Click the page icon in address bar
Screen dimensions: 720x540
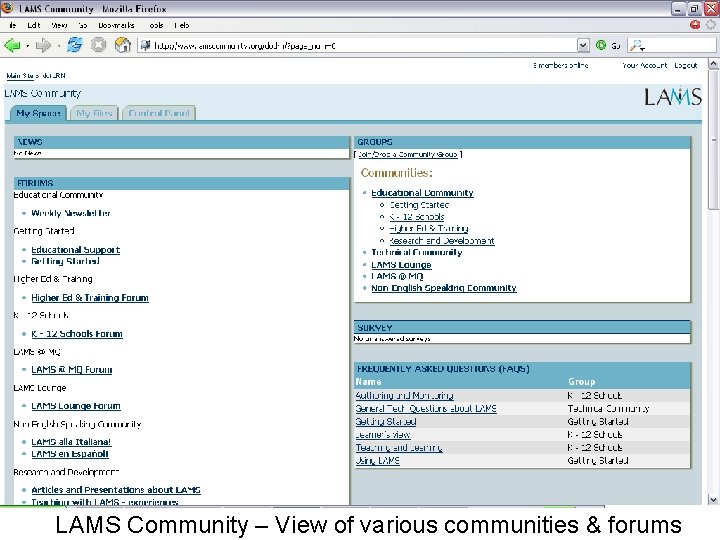tap(146, 45)
